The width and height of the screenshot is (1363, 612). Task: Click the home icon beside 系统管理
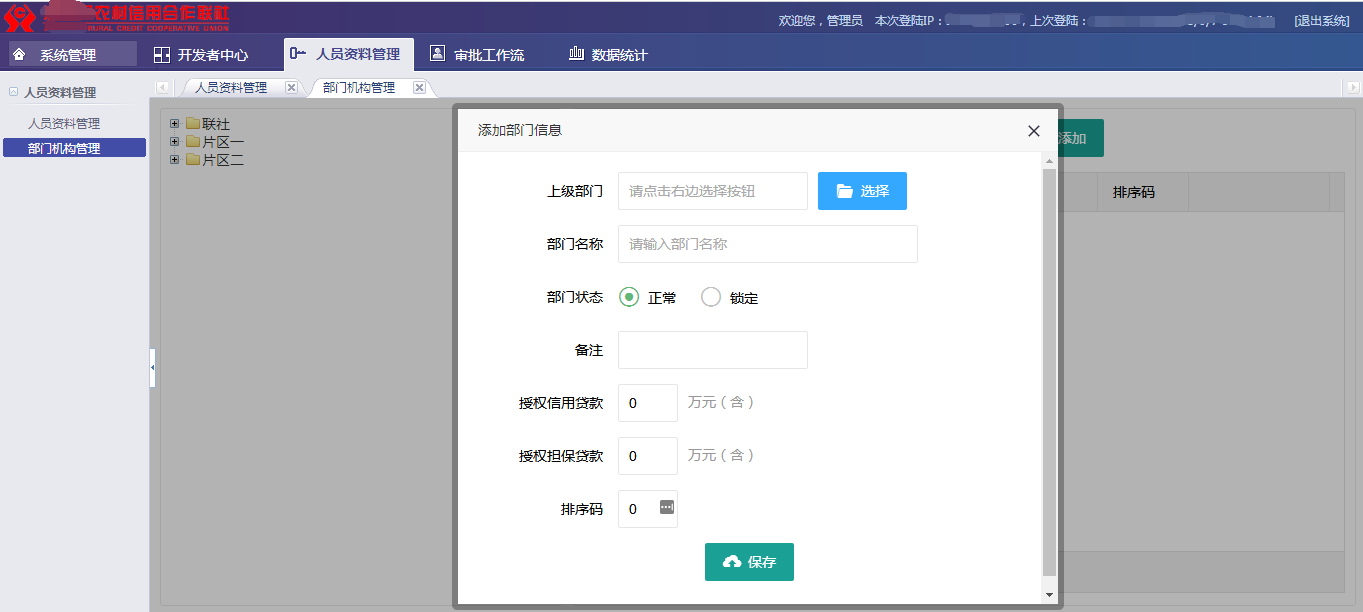19,54
